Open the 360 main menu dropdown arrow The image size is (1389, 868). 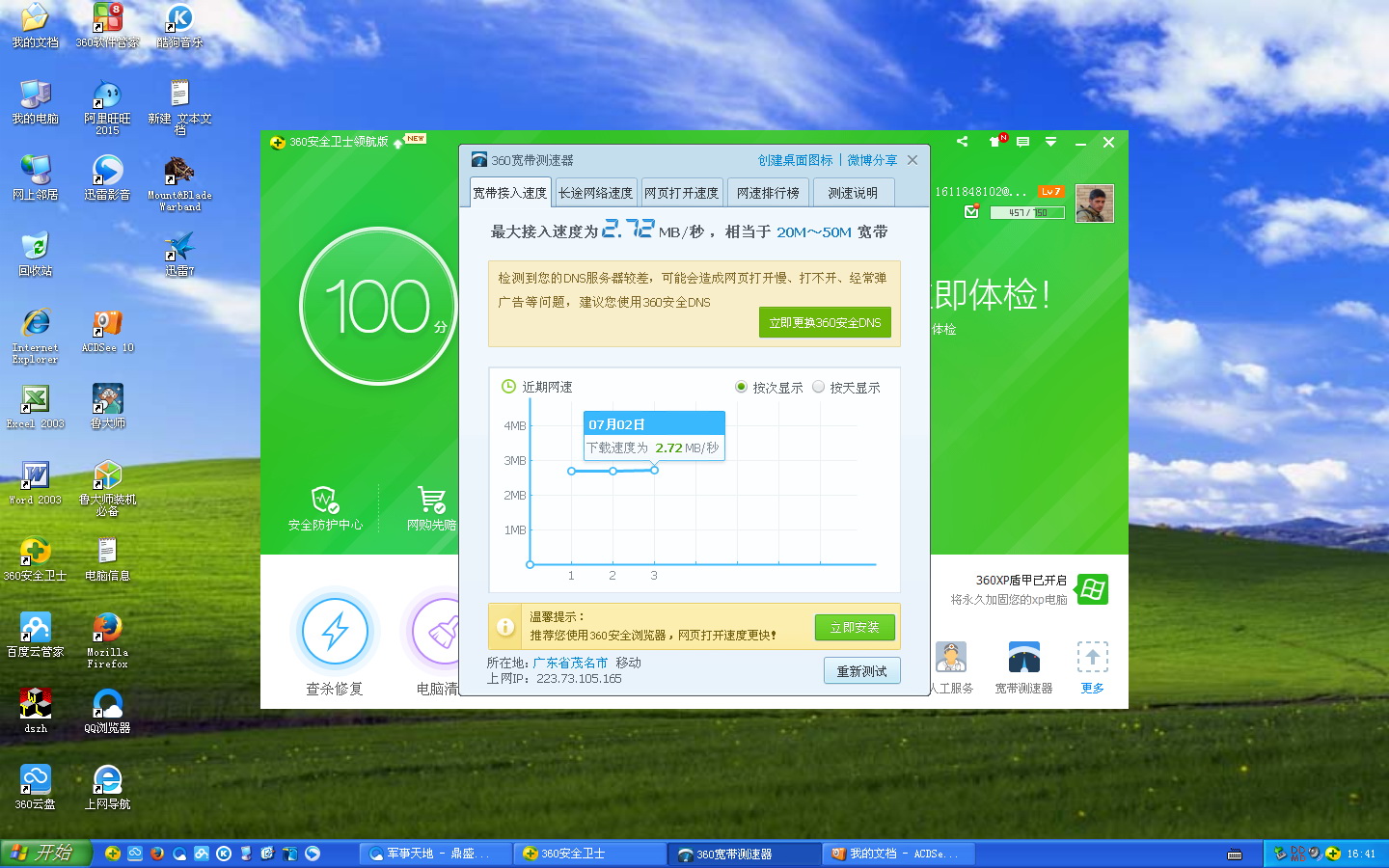[1050, 142]
